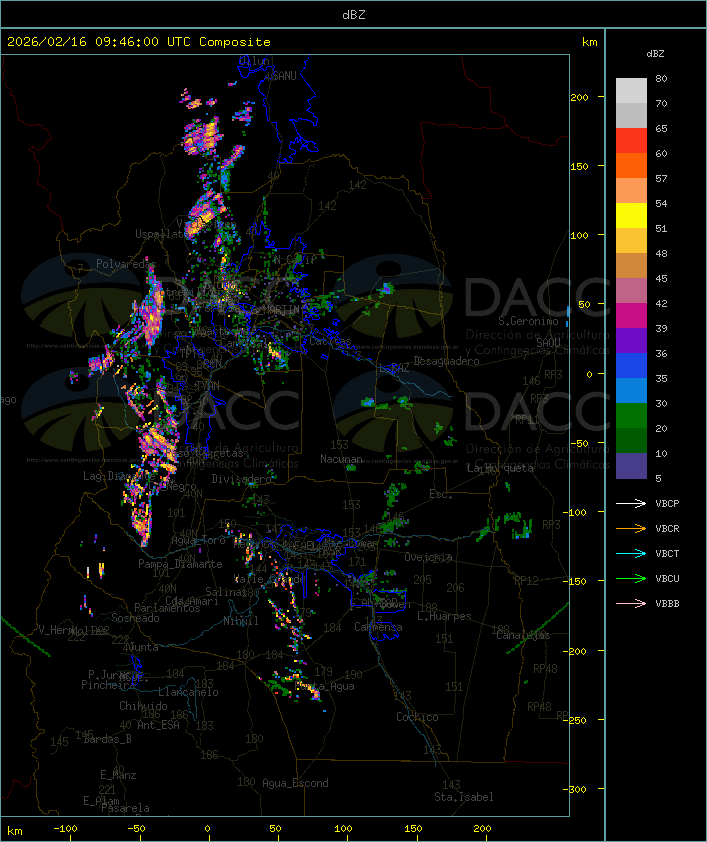Click the 100 tick on the horizontal axis

(x=343, y=829)
